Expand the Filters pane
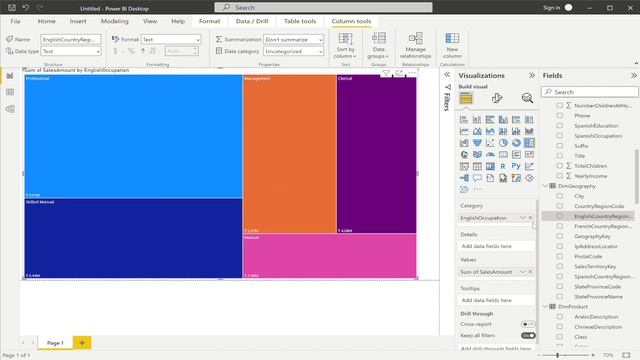Screen dimensions: 640x360 click(x=447, y=75)
